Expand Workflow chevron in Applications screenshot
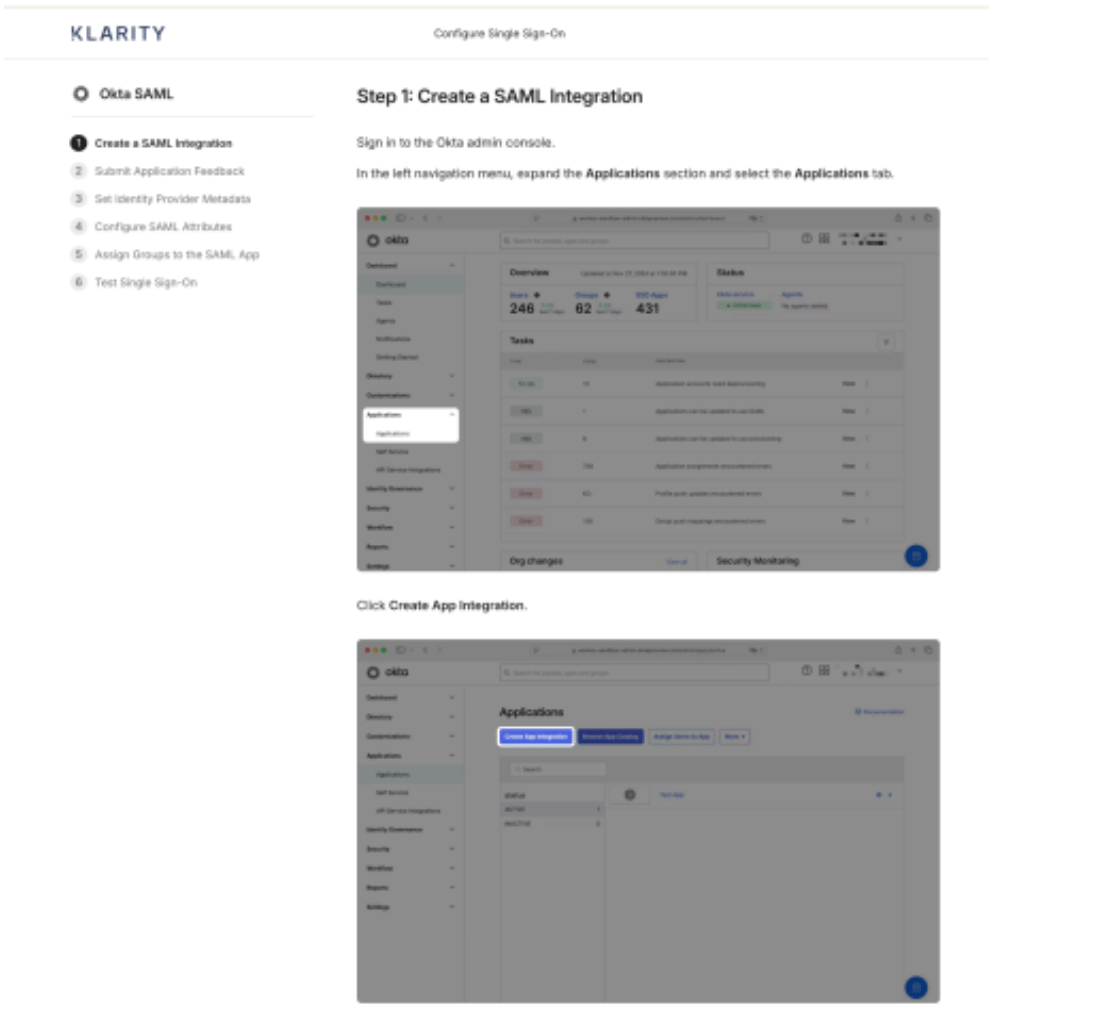Screen dimensions: 1100x1016 coord(452,869)
